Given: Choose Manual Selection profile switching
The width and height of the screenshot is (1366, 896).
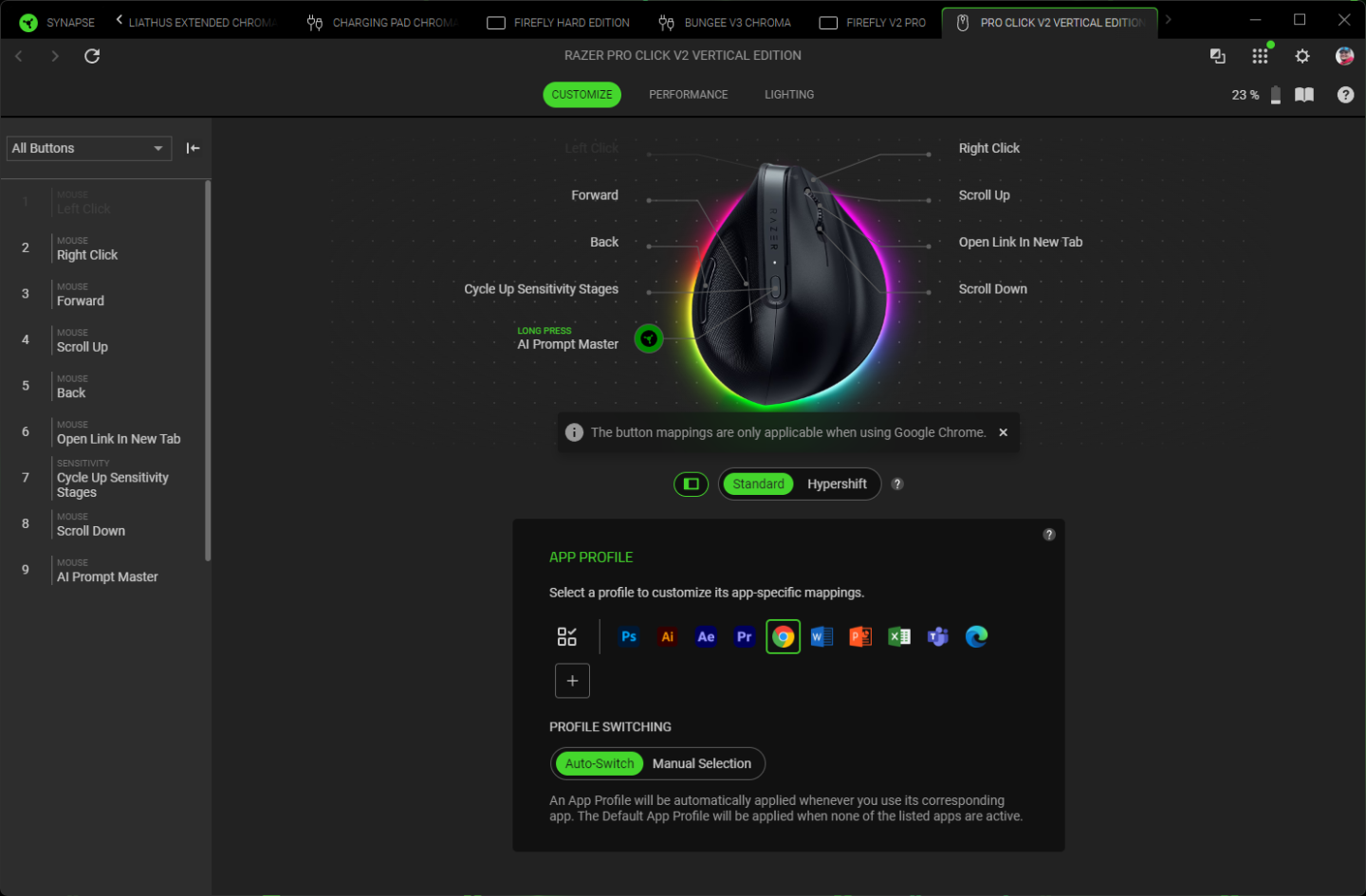Looking at the screenshot, I should (x=702, y=764).
